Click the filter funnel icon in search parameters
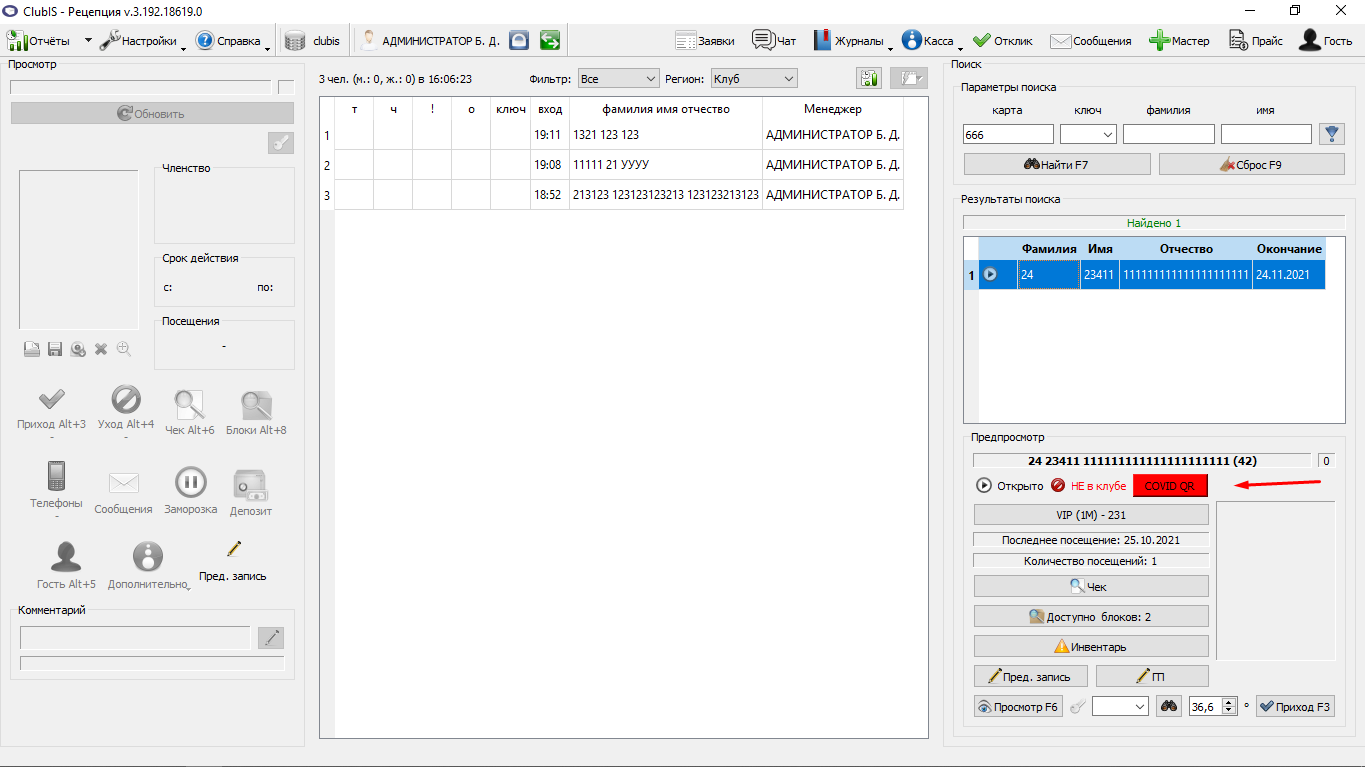 tap(1331, 133)
